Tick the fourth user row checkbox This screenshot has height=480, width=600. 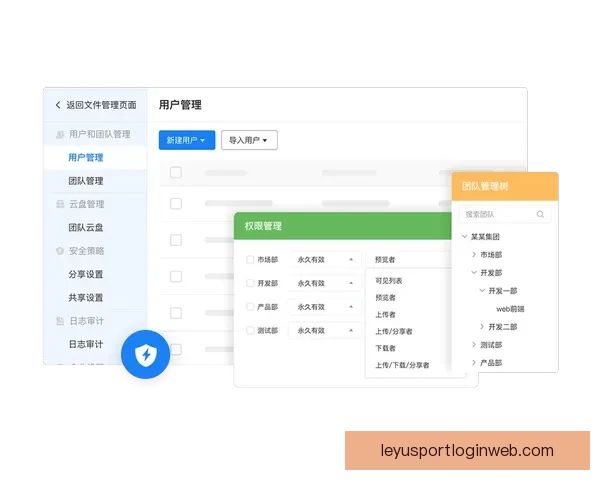point(176,313)
